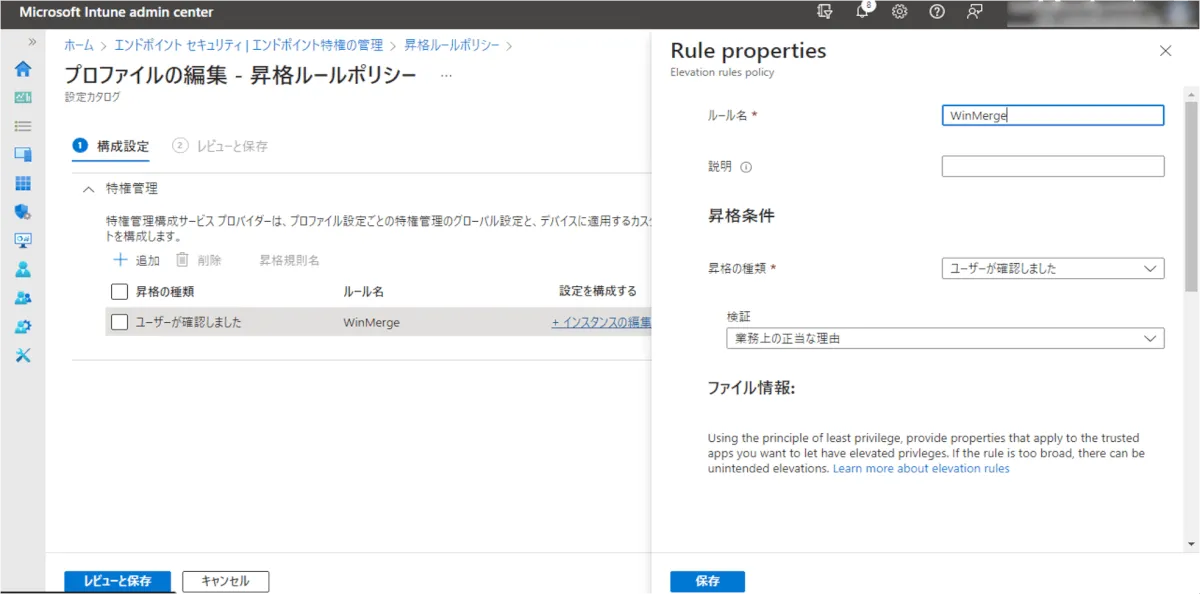
Task: Go to エンドポイント セキュリティ breadcrumb
Action: 249,45
